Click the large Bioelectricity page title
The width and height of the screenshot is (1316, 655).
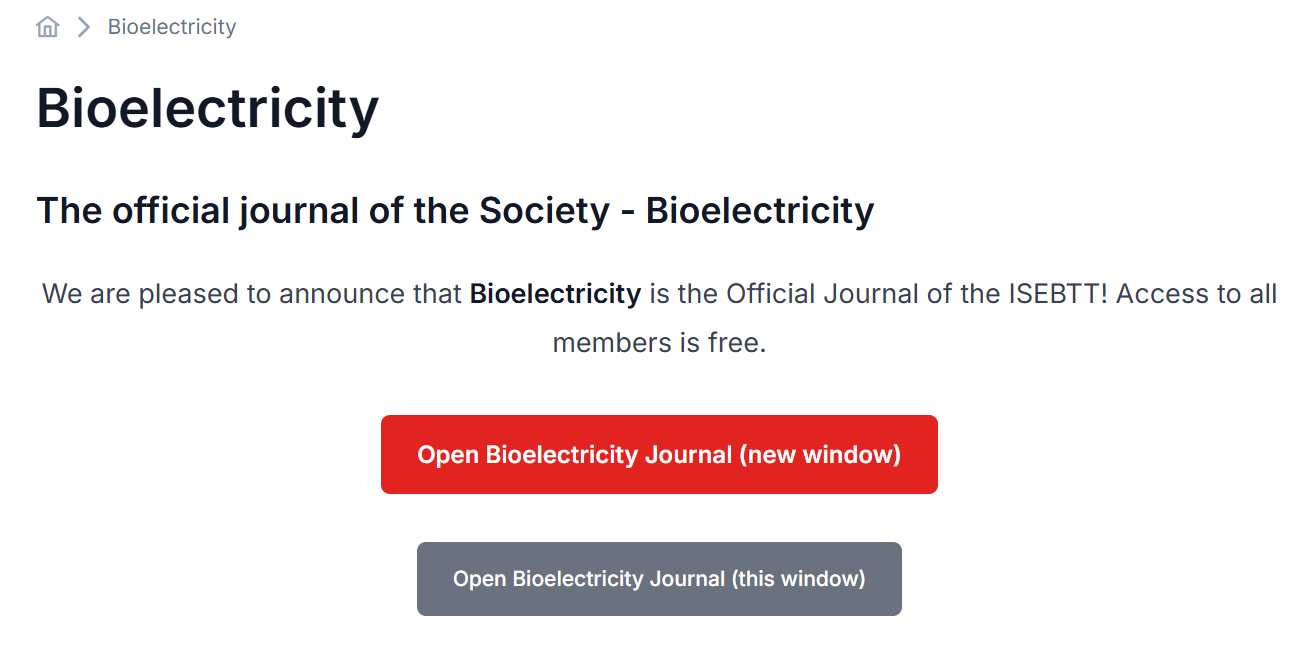pyautogui.click(x=208, y=108)
